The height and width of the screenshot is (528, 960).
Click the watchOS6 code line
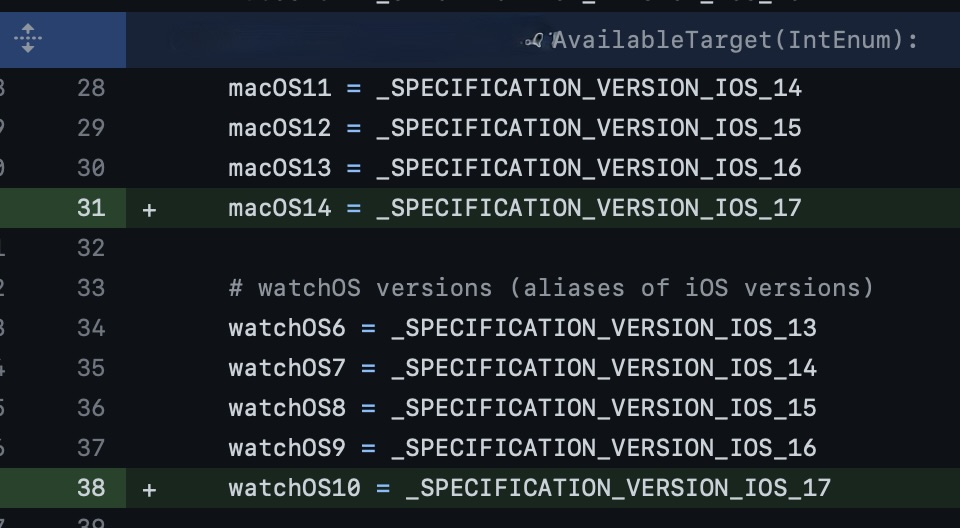click(522, 328)
